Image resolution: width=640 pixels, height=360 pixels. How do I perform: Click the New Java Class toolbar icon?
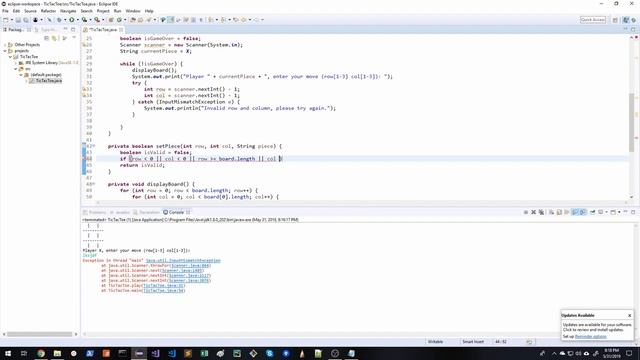pyautogui.click(x=119, y=20)
